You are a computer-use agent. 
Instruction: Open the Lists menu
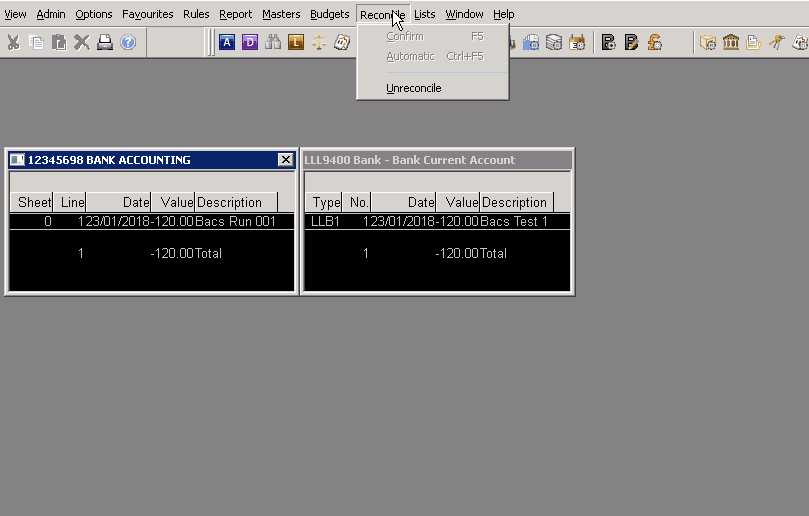click(424, 14)
